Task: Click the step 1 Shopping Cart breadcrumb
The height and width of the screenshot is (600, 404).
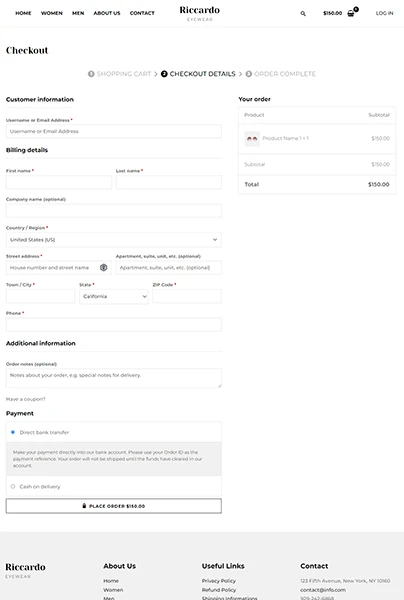Action: [x=119, y=74]
